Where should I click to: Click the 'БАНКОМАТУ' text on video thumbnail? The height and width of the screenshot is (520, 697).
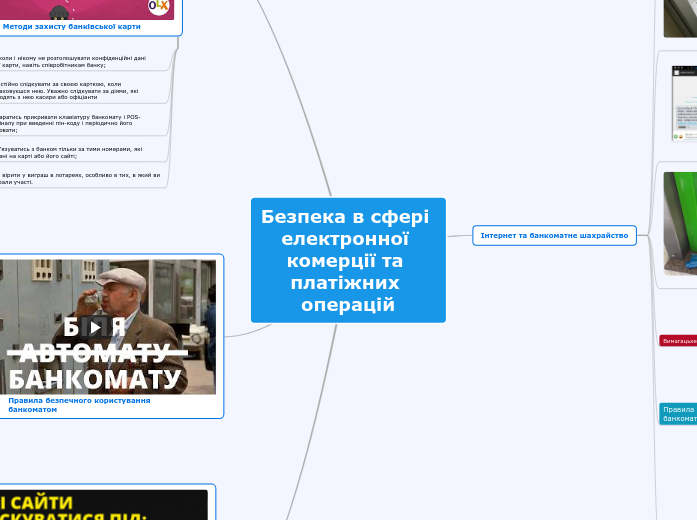95,379
